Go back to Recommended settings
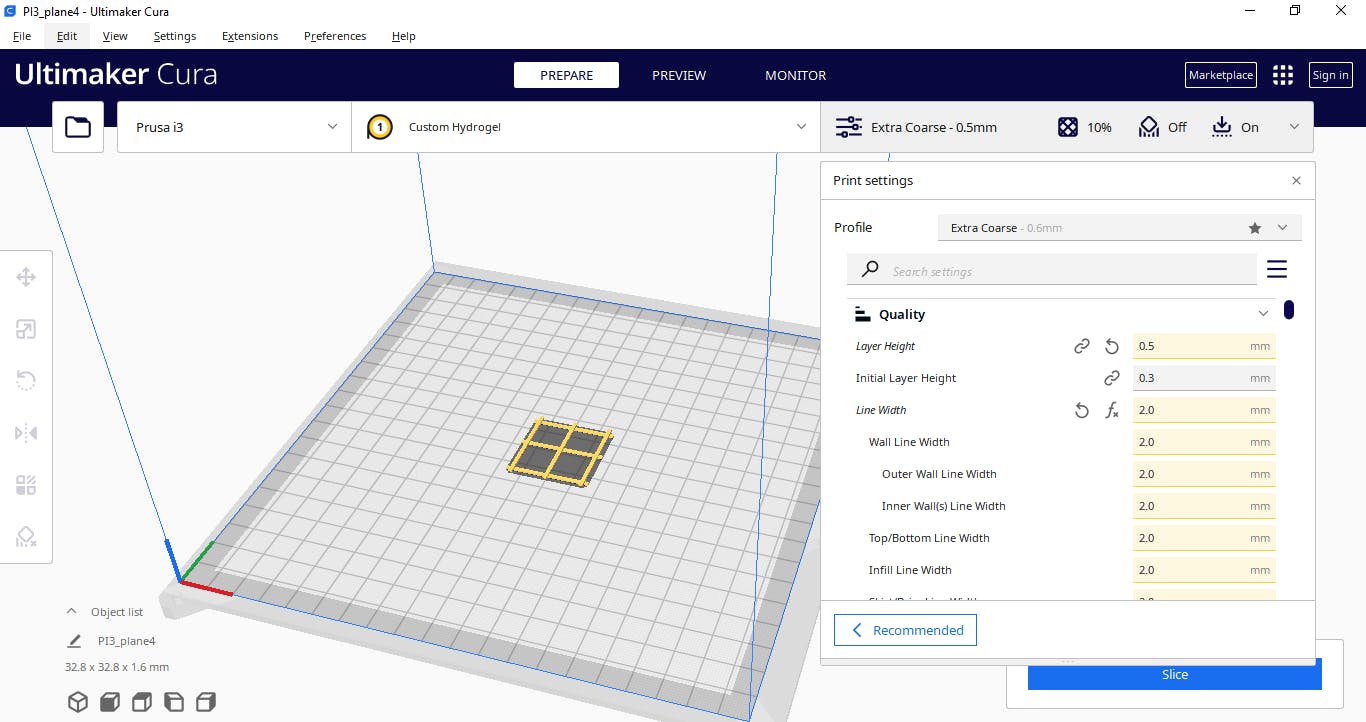 905,630
